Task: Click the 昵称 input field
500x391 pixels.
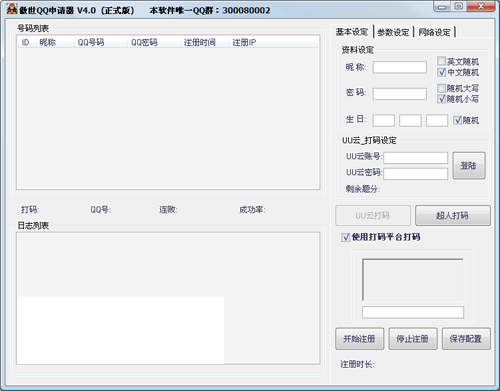Action: [400, 67]
